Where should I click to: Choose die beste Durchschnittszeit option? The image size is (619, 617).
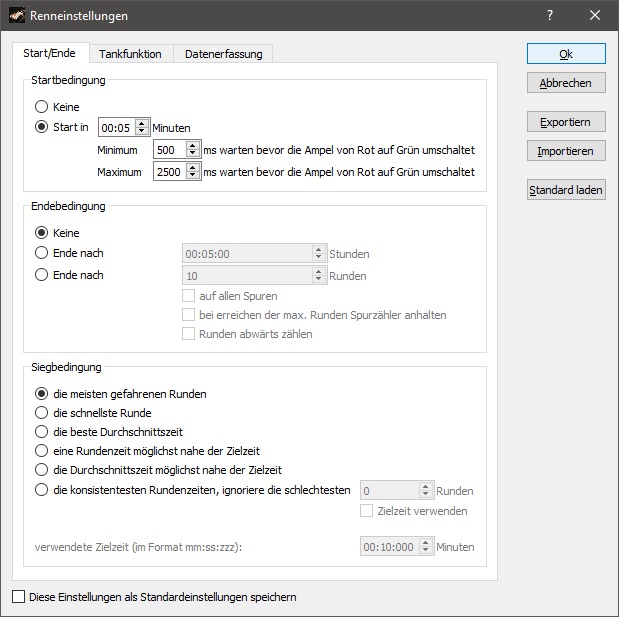coord(42,432)
